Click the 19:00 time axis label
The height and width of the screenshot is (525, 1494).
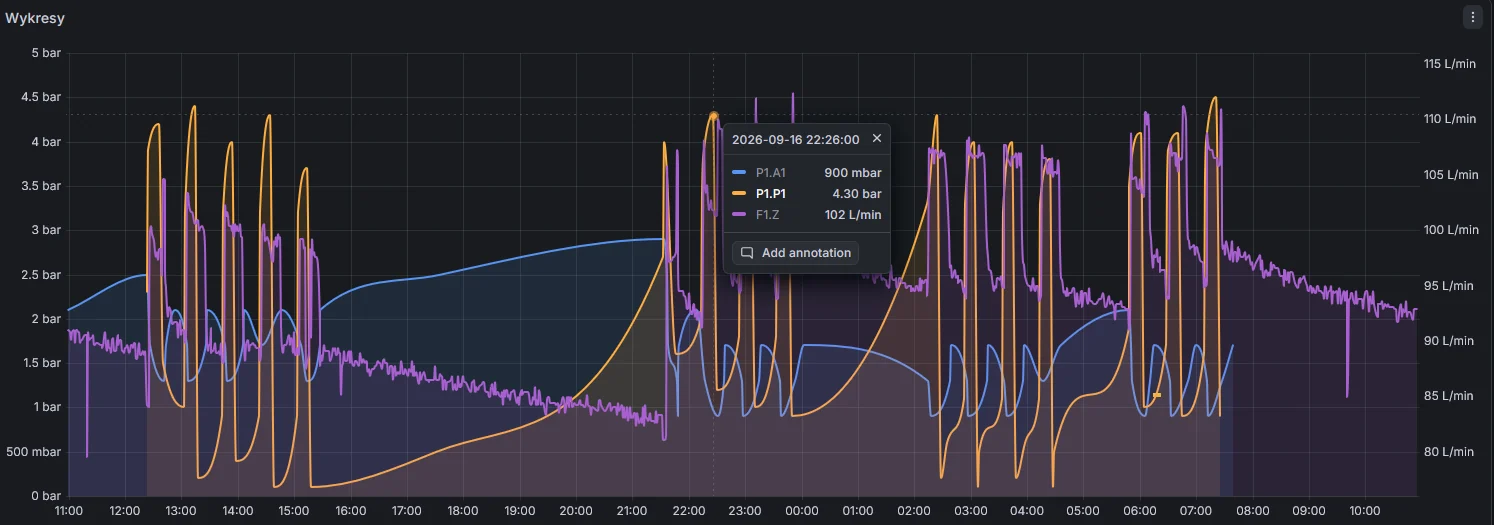520,510
